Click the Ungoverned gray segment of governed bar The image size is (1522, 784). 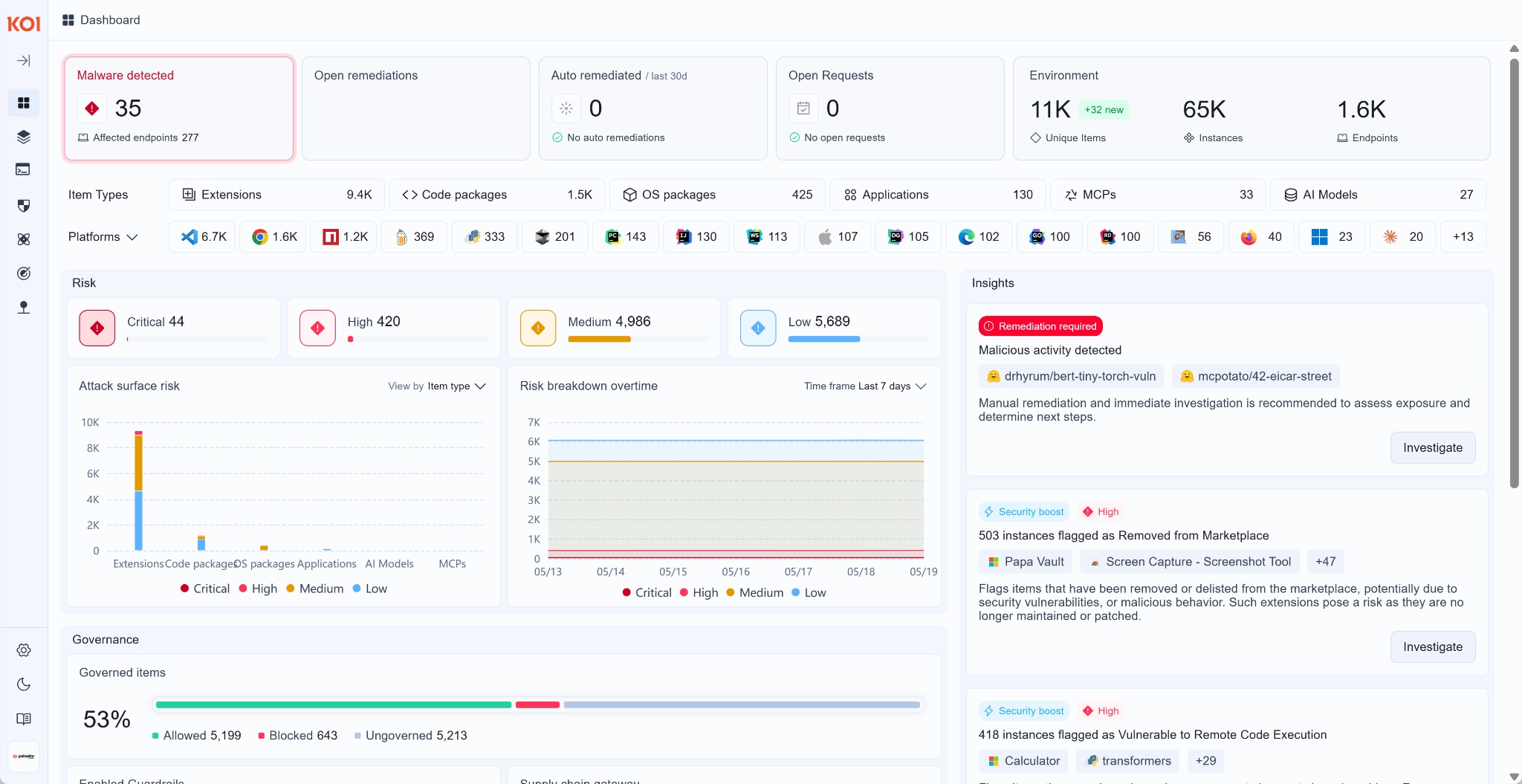(742, 704)
